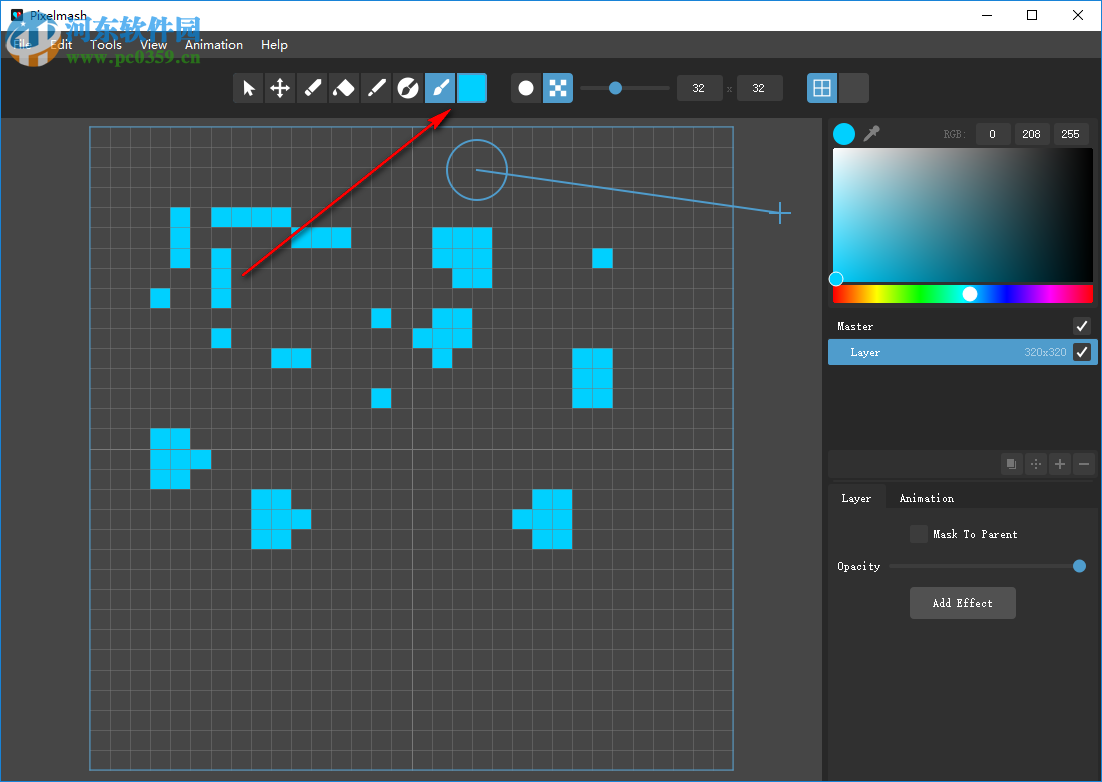Open the Tools menu
Screen dimensions: 1102x782
tap(105, 45)
